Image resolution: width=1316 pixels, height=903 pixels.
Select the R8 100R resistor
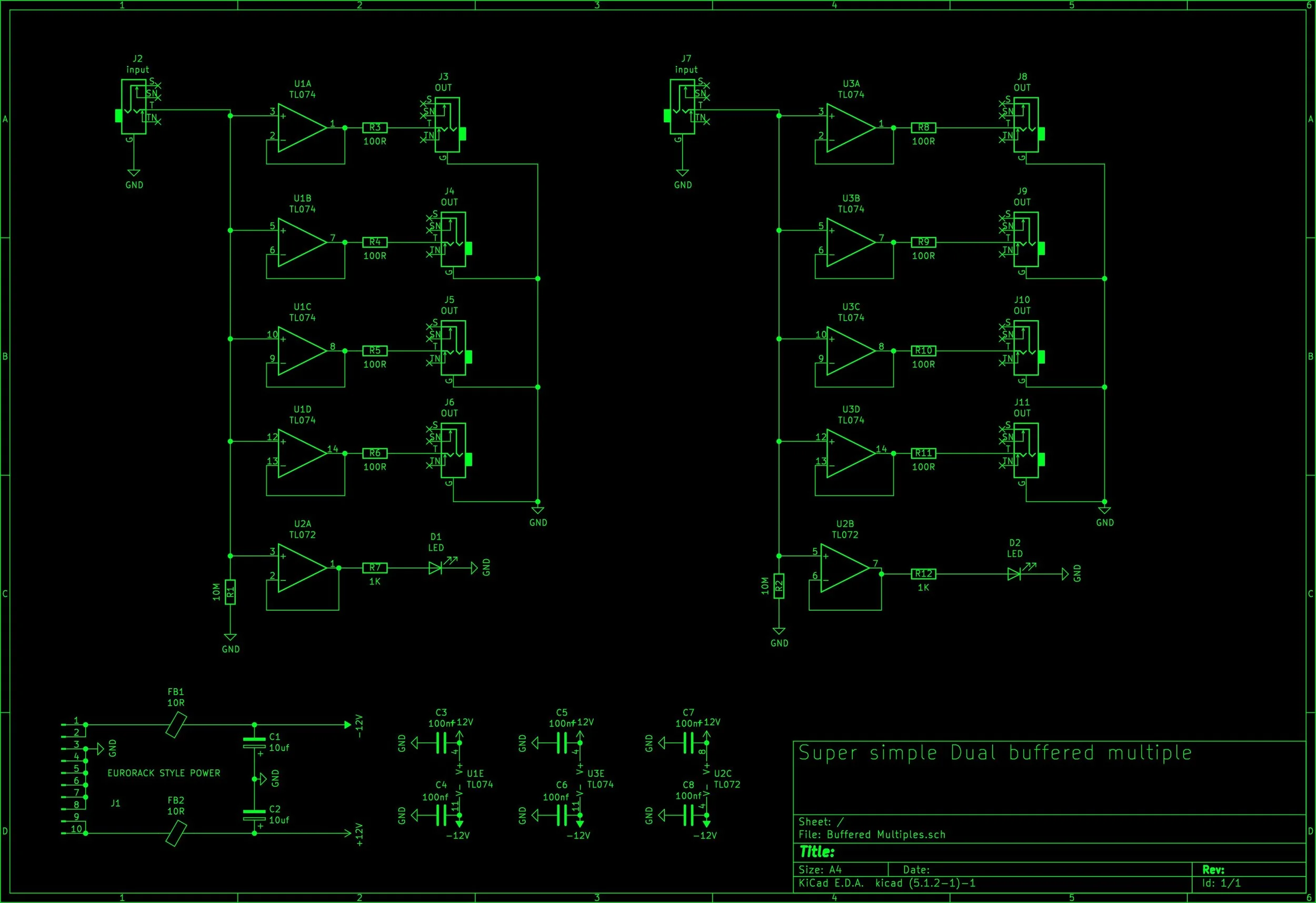coord(923,128)
